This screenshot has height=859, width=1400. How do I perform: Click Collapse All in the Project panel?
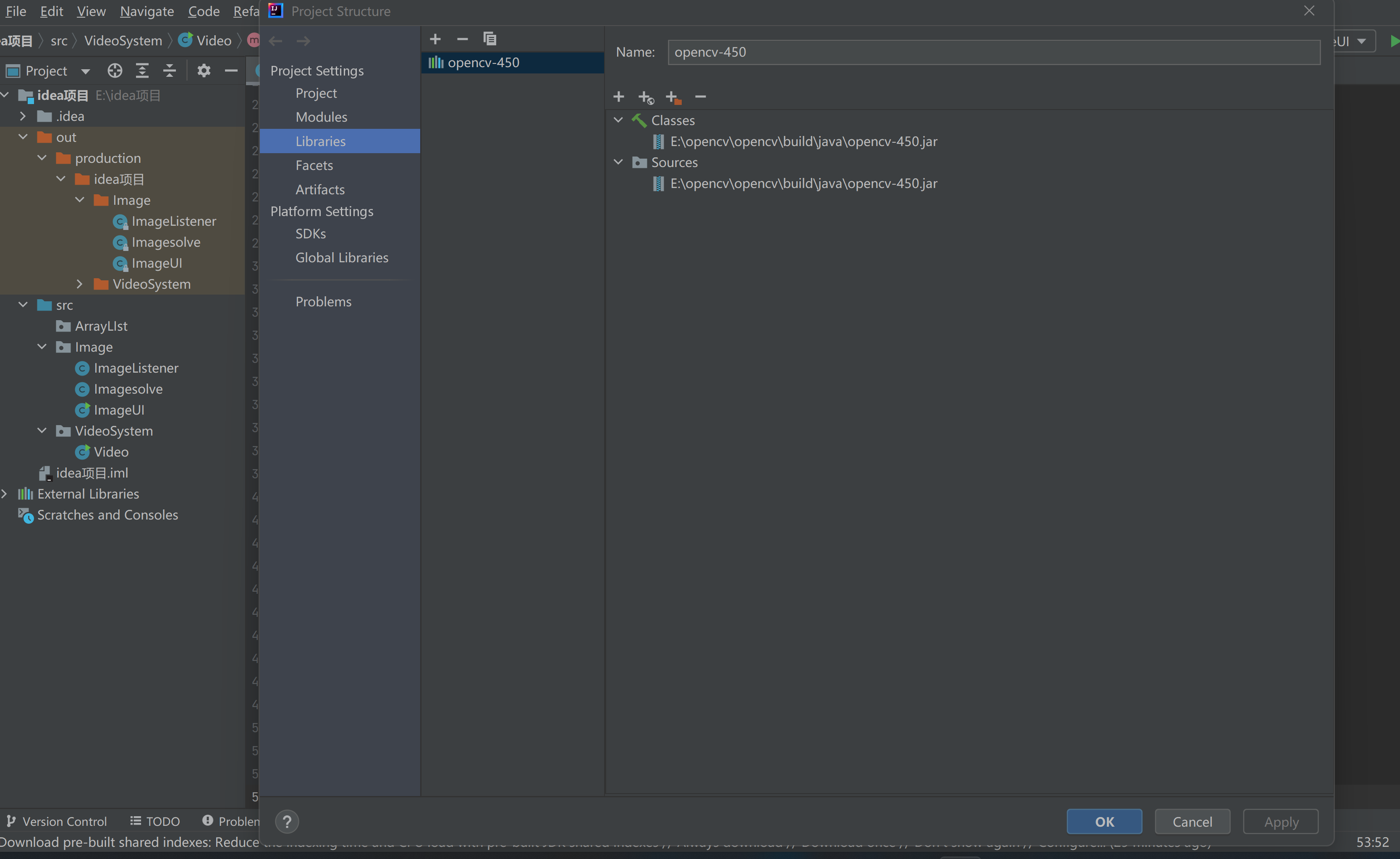(169, 70)
